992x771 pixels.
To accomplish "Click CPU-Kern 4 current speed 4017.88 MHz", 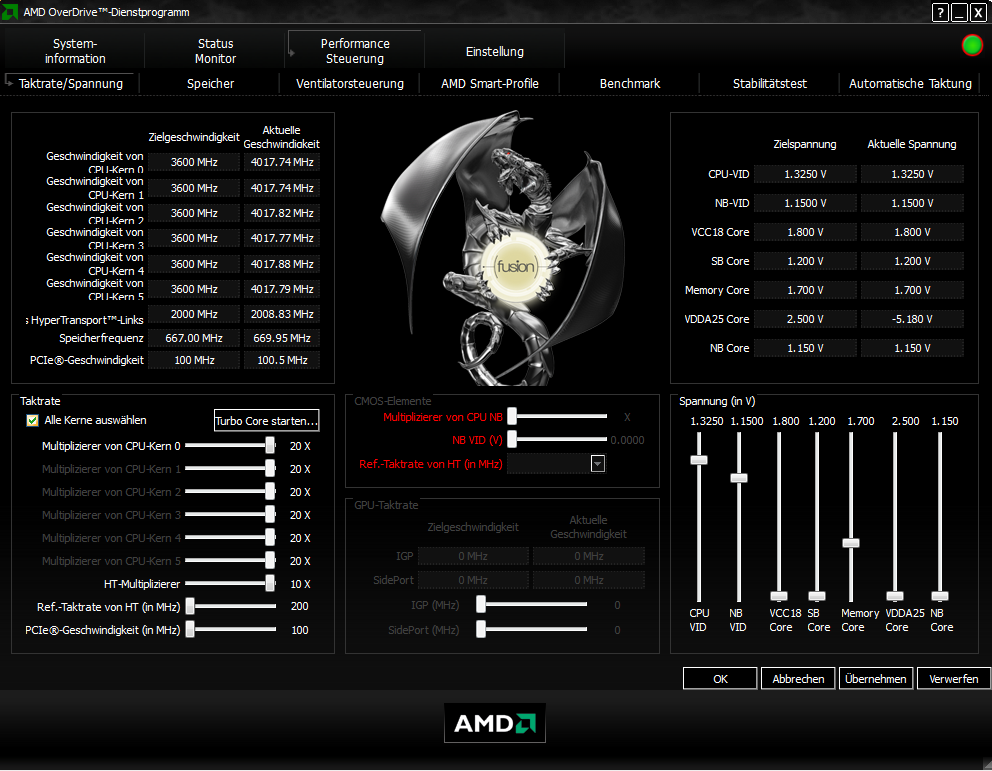I will pos(282,264).
